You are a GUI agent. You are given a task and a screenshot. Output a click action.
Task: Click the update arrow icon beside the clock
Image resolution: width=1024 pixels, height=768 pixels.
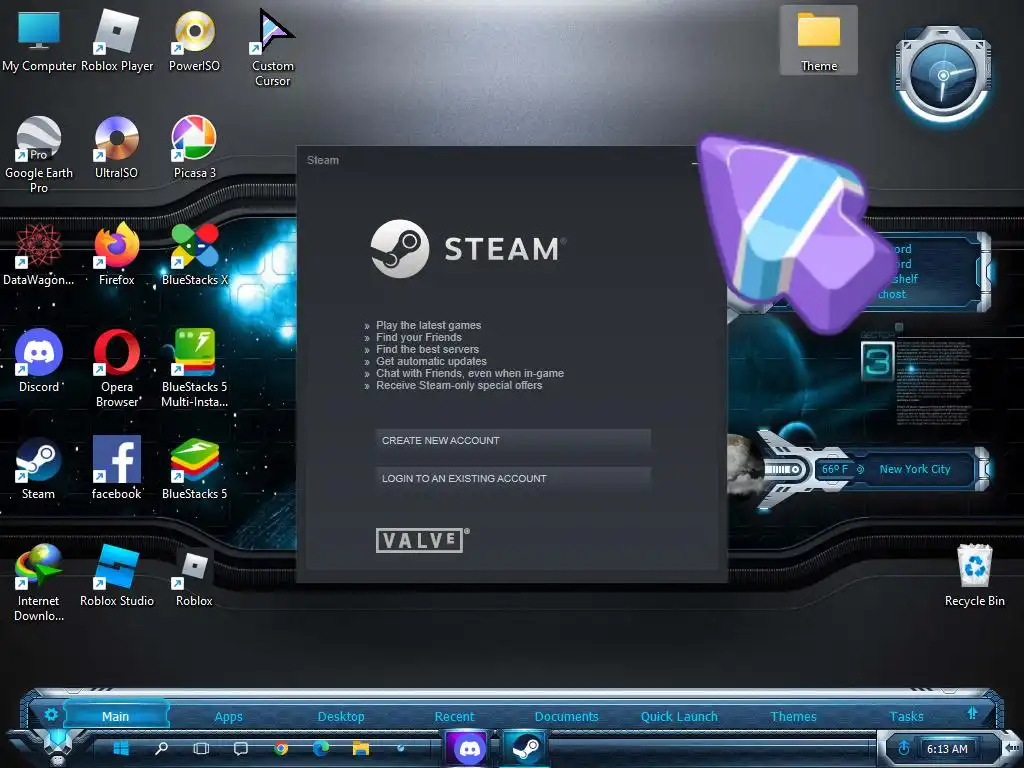point(904,748)
